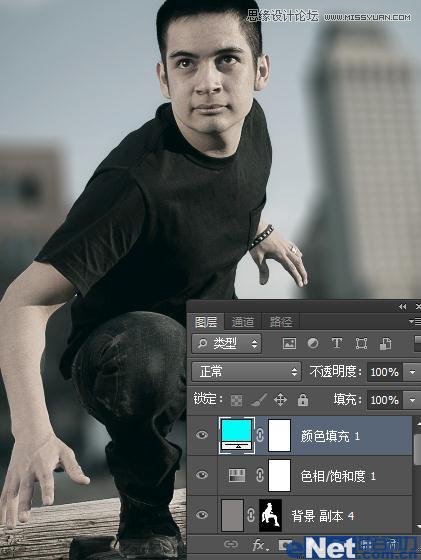Open the layers panel flyout menu
The width and height of the screenshot is (421, 560).
click(x=415, y=322)
